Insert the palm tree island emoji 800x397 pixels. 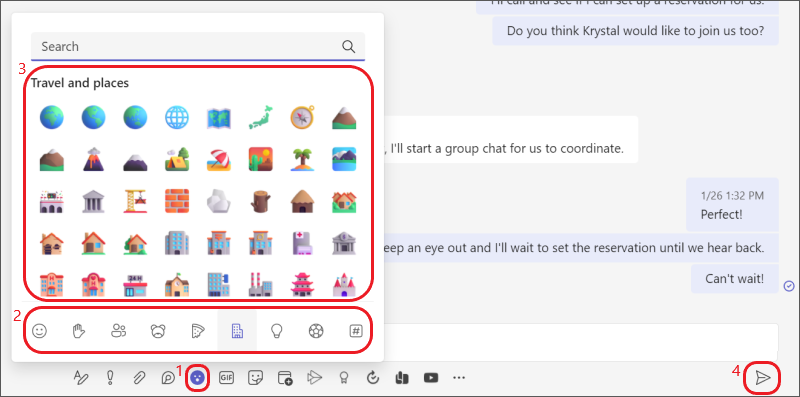[303, 159]
